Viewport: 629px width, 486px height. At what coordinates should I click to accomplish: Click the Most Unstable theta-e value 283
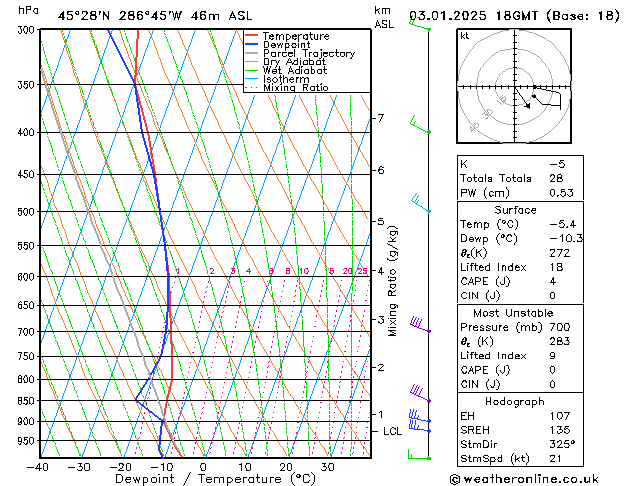click(560, 341)
